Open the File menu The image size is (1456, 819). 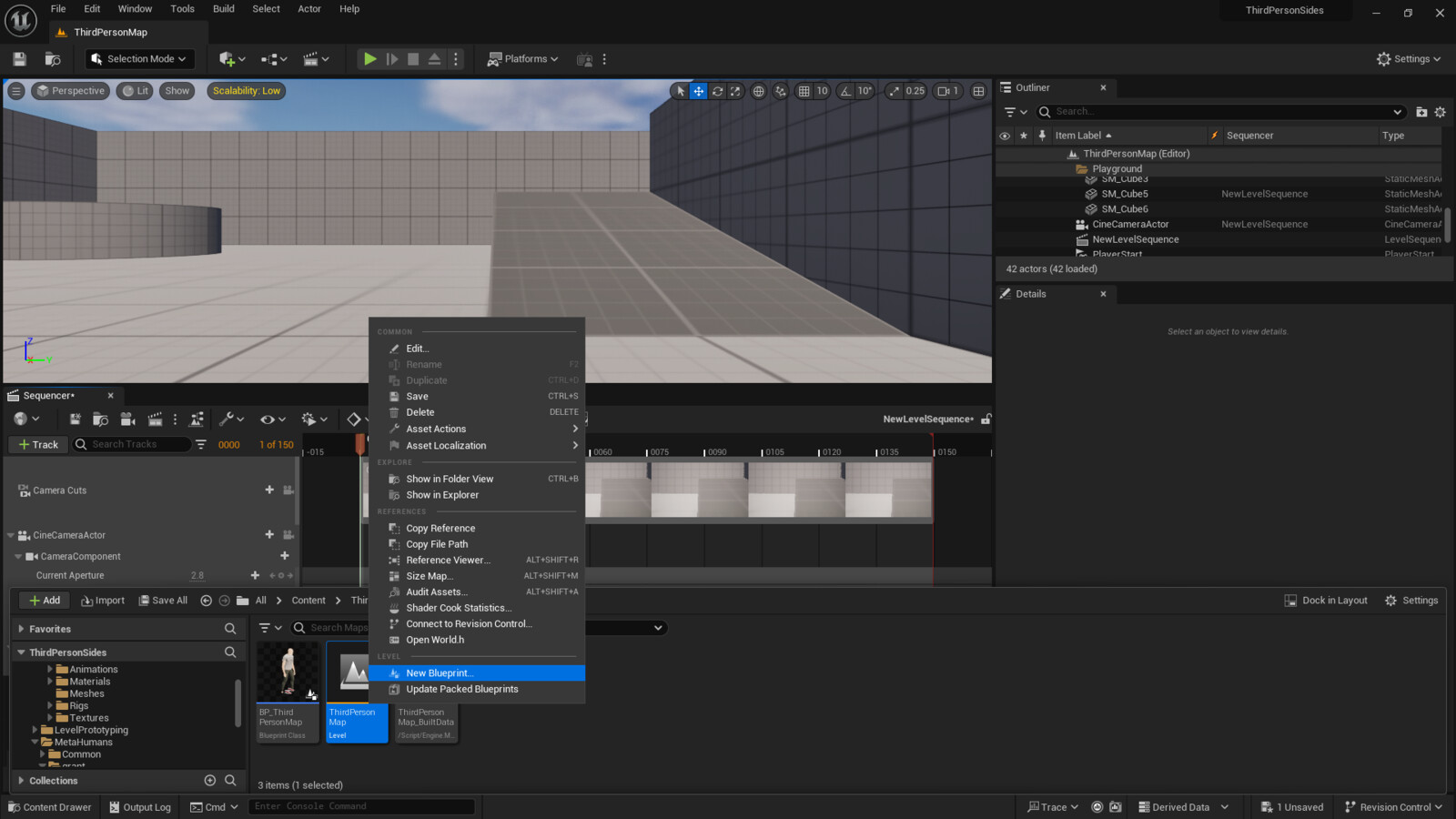pyautogui.click(x=58, y=9)
